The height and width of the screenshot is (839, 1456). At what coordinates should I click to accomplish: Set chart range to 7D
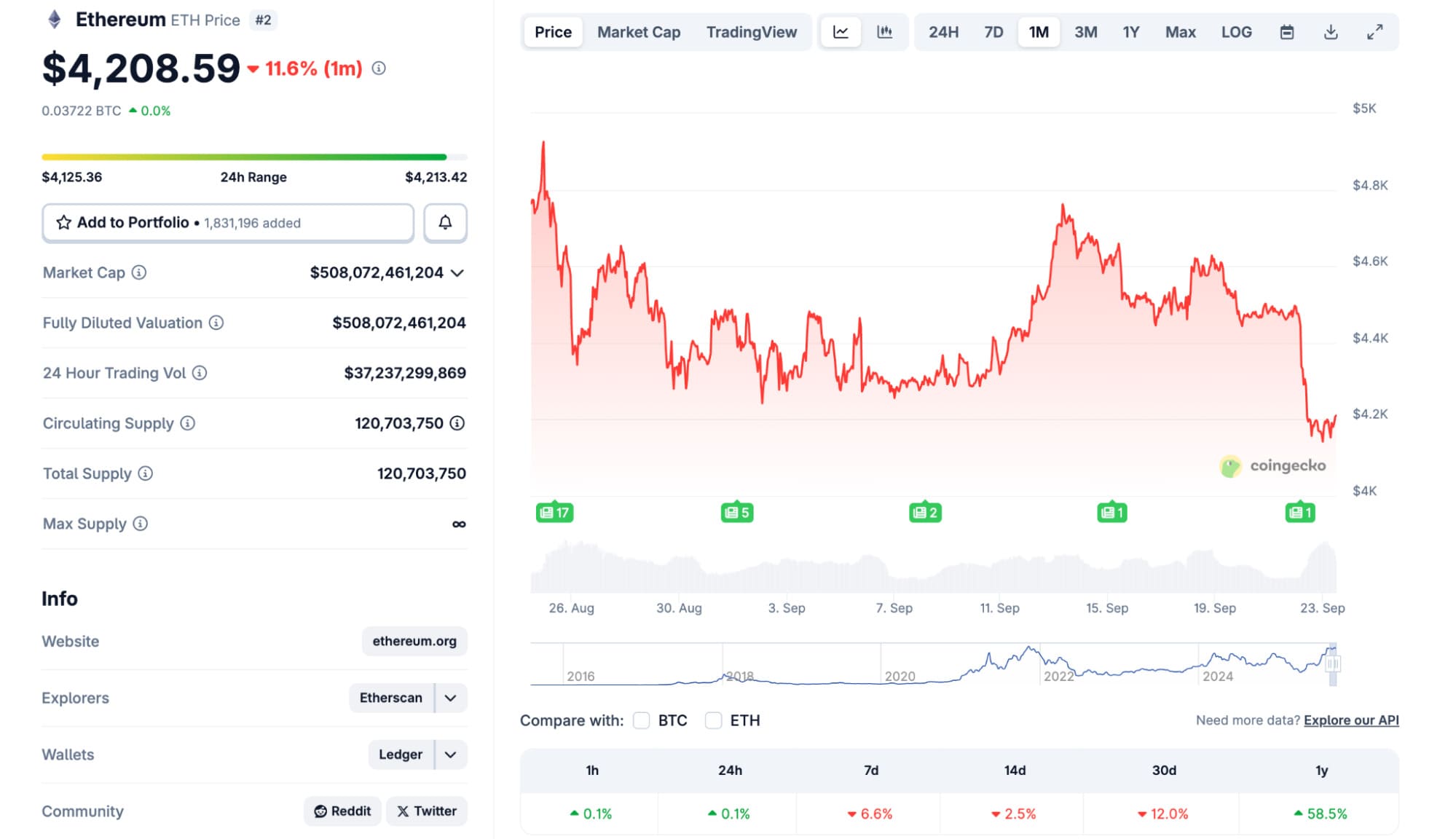[993, 32]
